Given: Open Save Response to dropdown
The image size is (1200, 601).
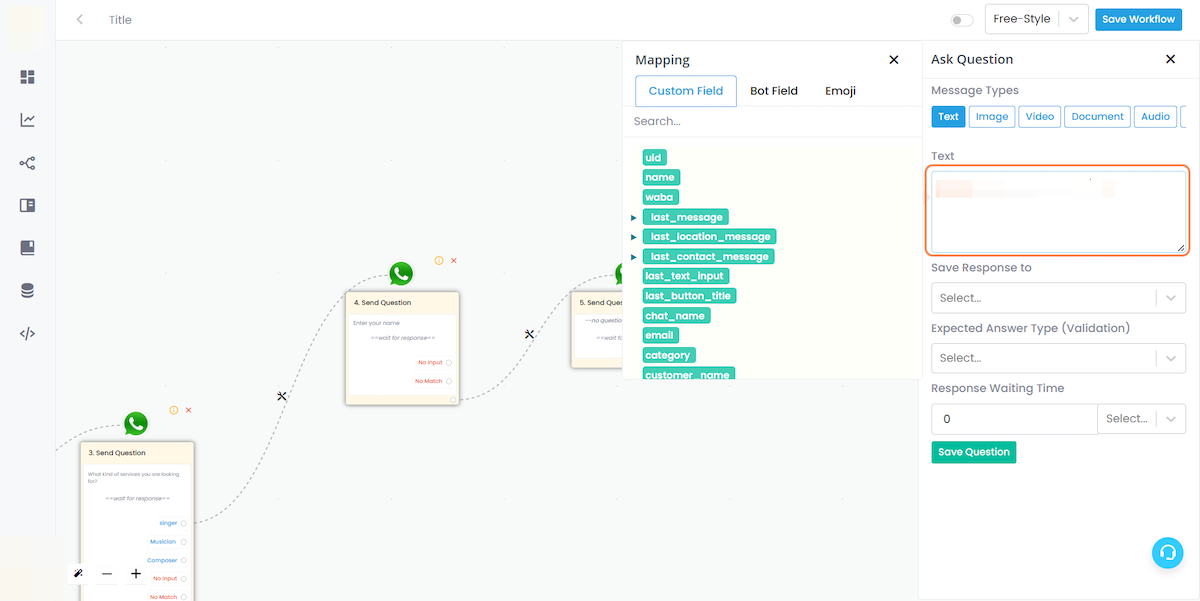Looking at the screenshot, I should pyautogui.click(x=1058, y=298).
